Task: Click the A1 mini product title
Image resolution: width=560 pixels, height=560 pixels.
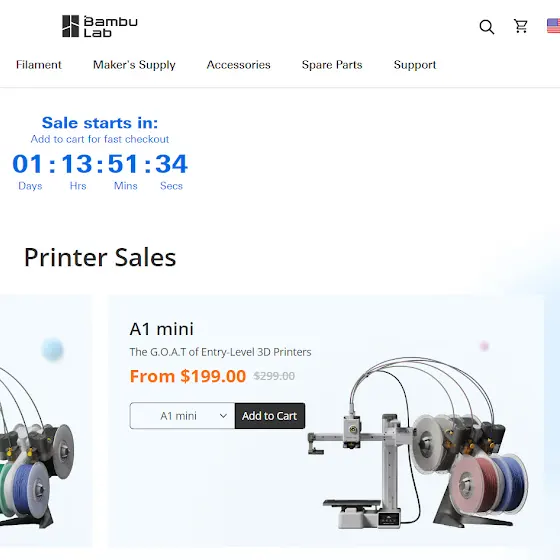Action: [x=161, y=329]
